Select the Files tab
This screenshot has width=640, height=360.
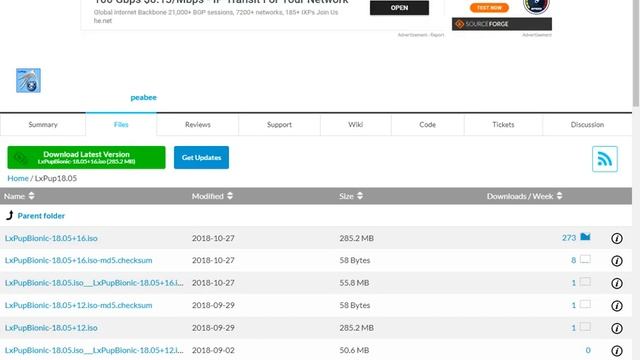[x=121, y=124]
